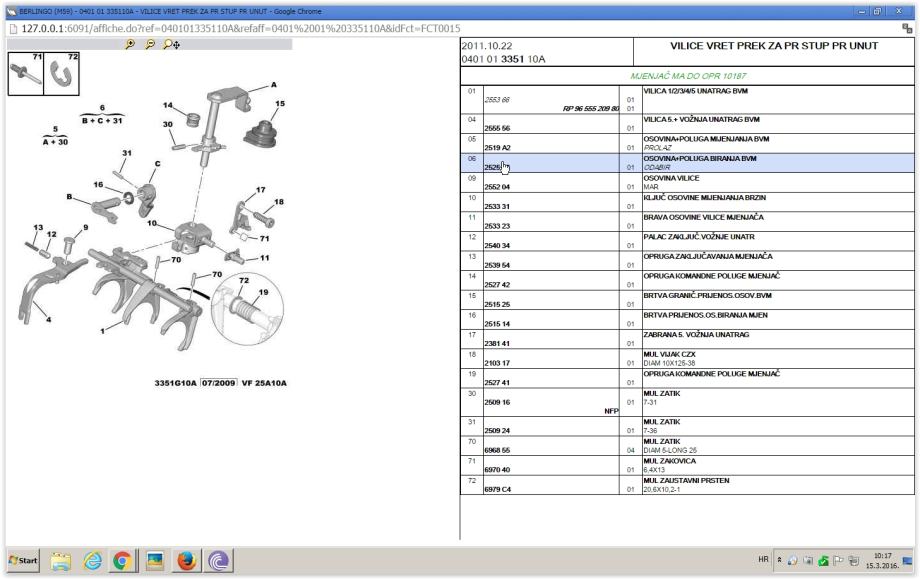This screenshot has width=920, height=579.
Task: Click part number 2555 56
Action: tap(497, 128)
